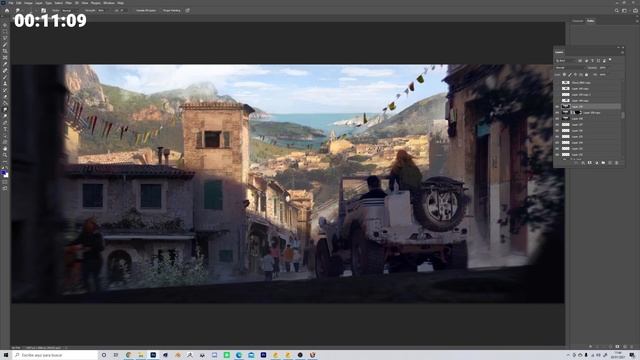Screen dimensions: 640x360
Task: Toggle visibility of the masked layer
Action: (557, 113)
